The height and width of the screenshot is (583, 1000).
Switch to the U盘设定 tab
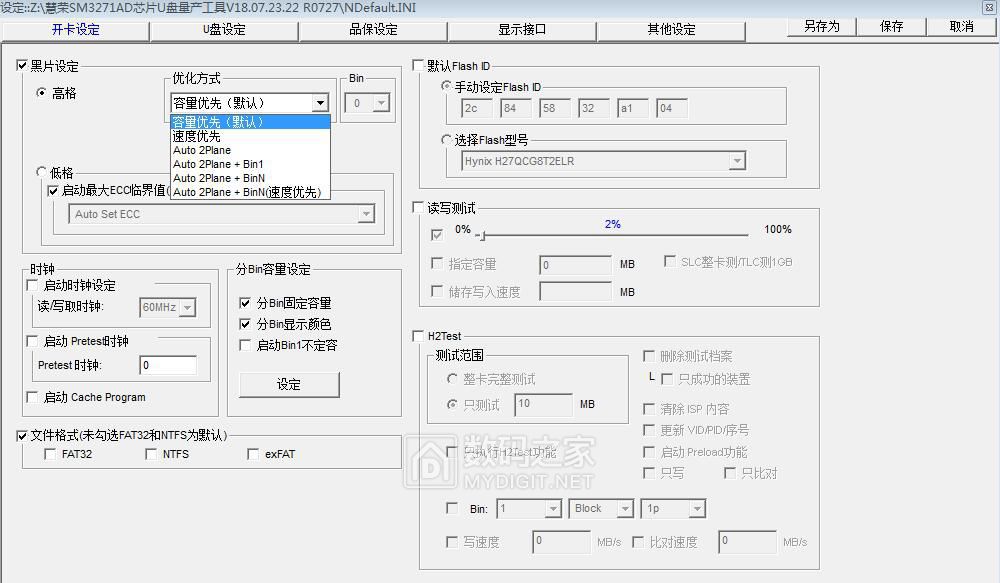[x=224, y=29]
